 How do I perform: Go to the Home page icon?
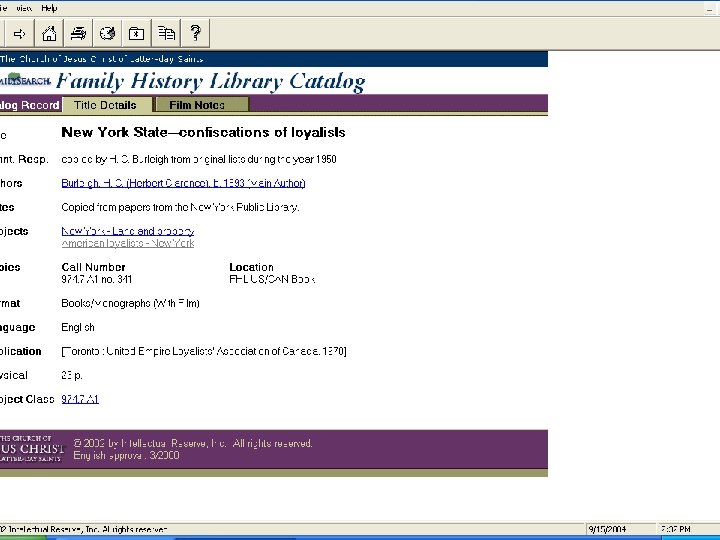[x=49, y=34]
